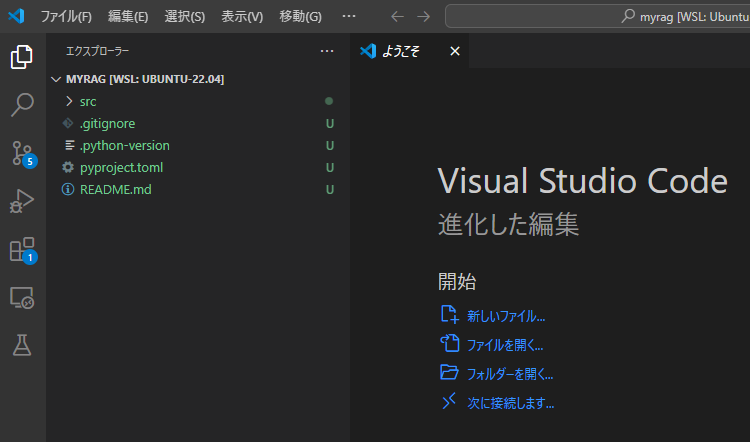Open README.md file

198,189
